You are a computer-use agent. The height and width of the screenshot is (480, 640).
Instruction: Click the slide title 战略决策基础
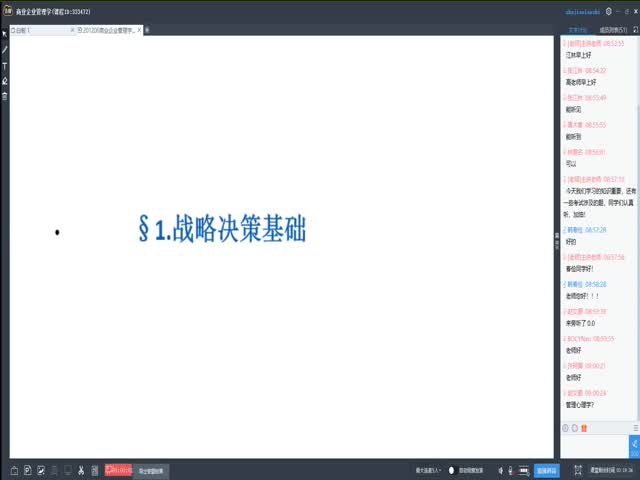[x=222, y=228]
